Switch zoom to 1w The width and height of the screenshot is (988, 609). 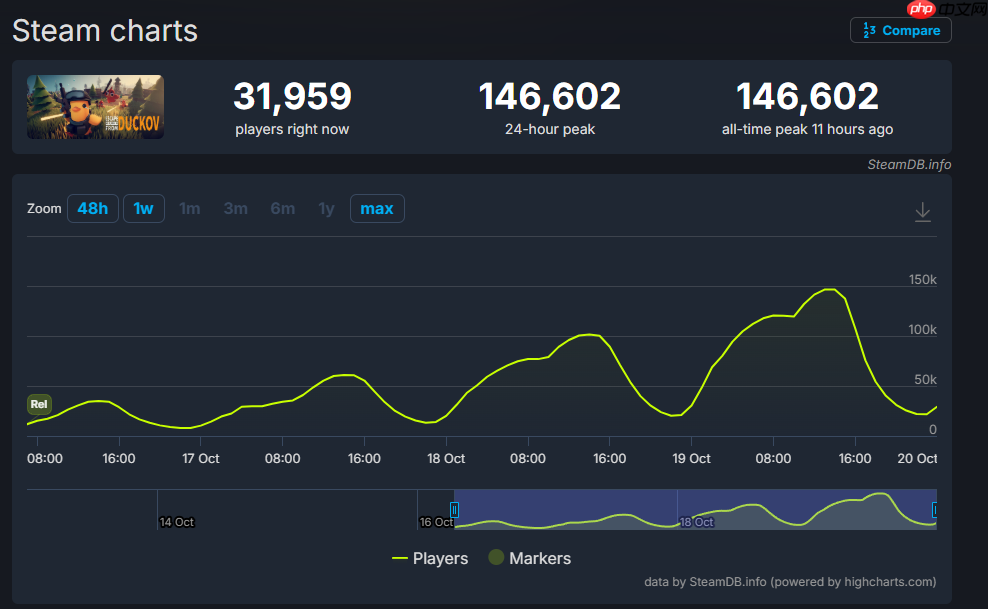143,209
